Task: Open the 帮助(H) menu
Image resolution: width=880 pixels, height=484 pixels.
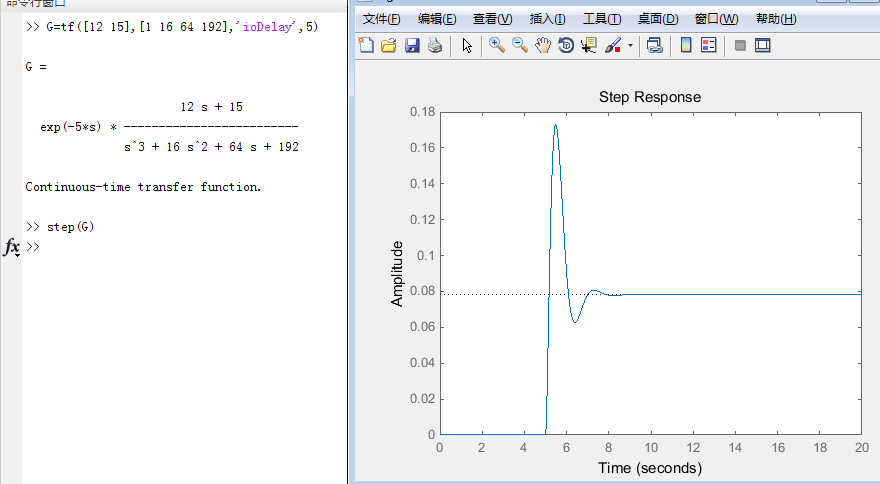Action: click(x=776, y=19)
